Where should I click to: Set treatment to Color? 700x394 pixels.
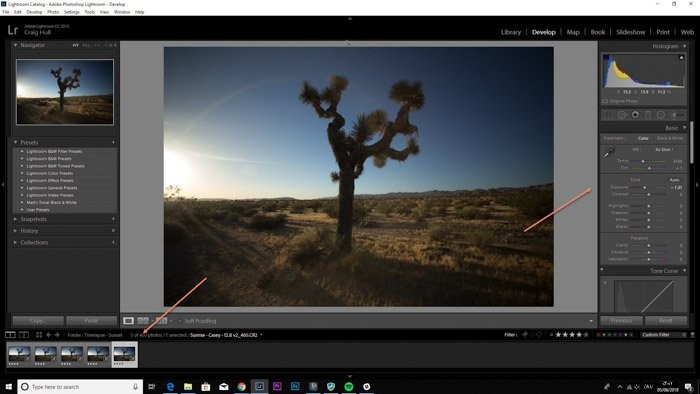click(643, 138)
